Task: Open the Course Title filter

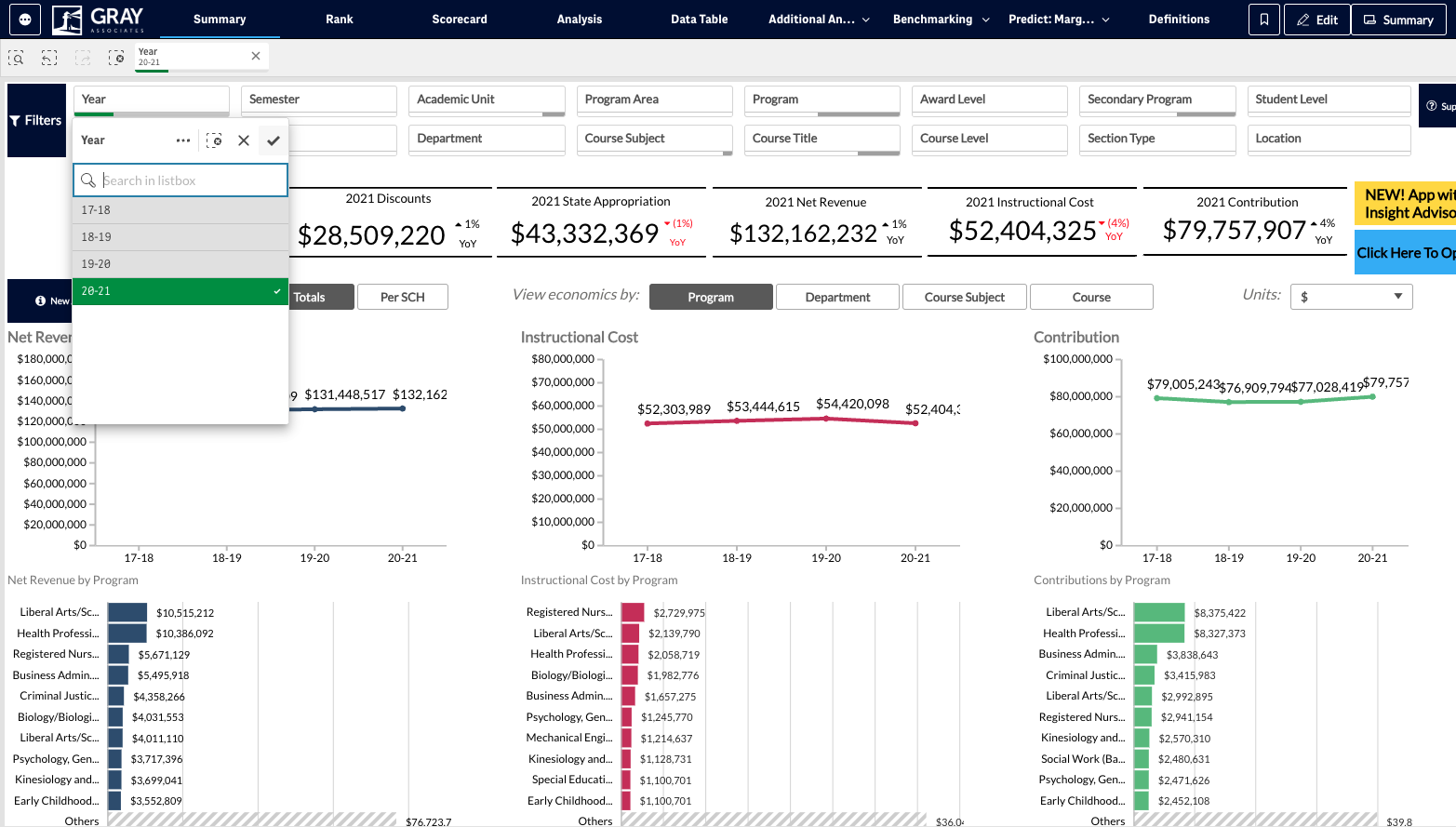Action: click(x=822, y=139)
